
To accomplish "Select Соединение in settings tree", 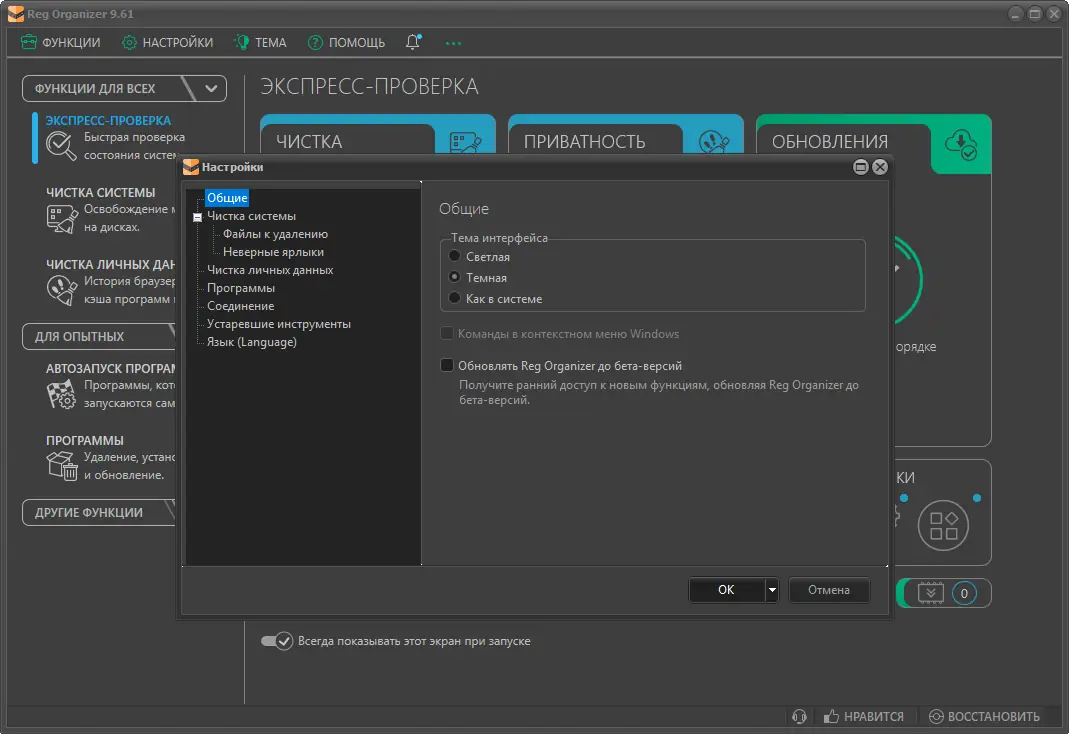I will point(241,306).
